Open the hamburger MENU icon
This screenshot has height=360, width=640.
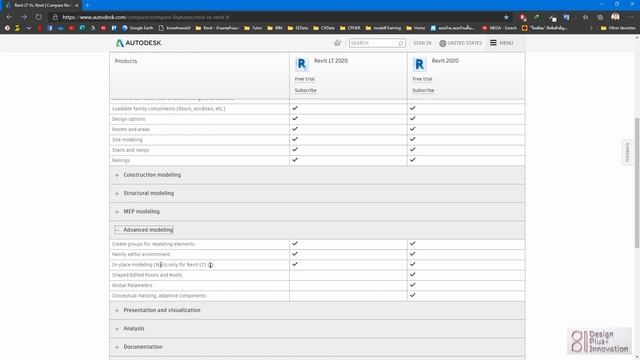pyautogui.click(x=493, y=42)
